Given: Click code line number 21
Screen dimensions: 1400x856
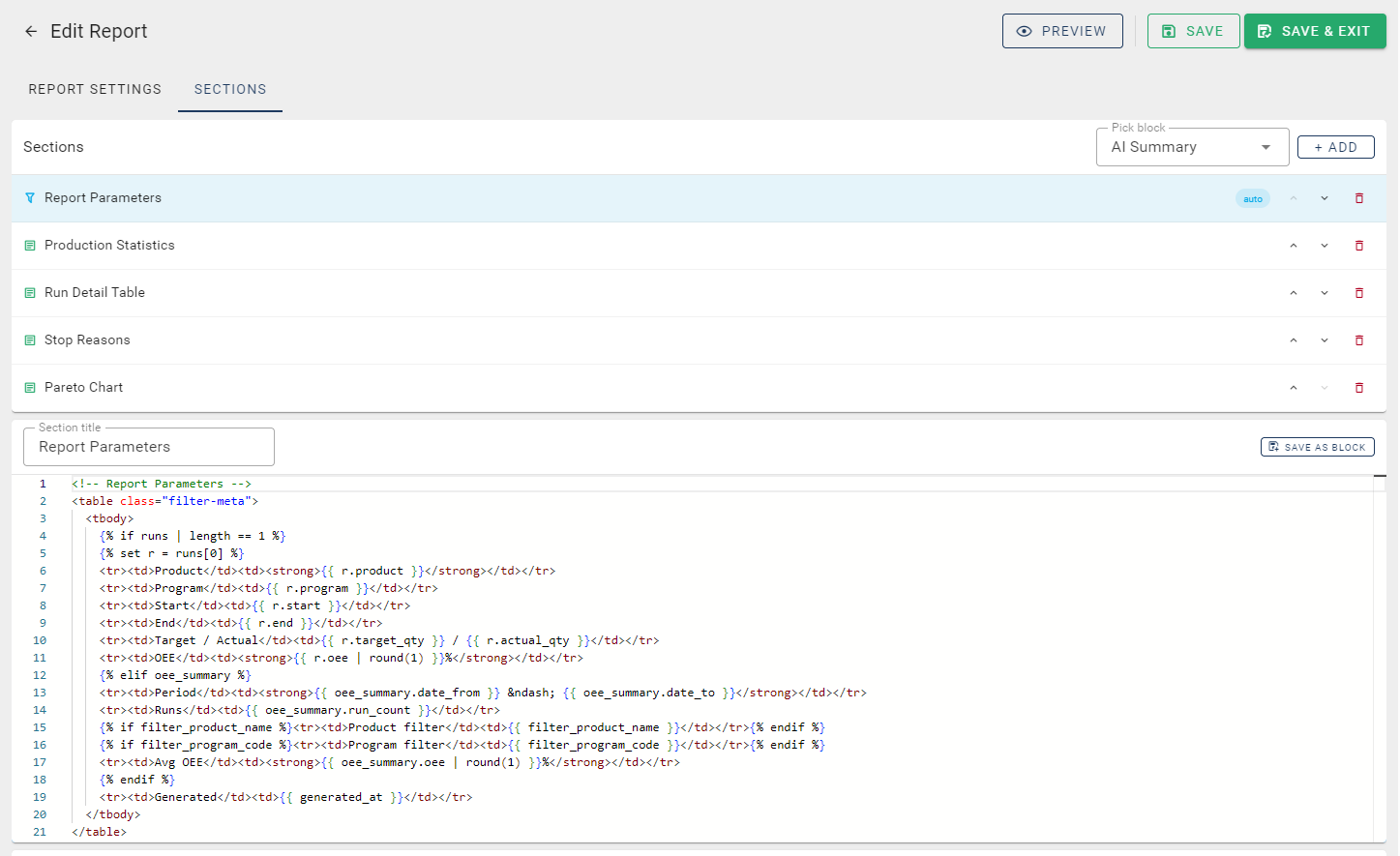Looking at the screenshot, I should pyautogui.click(x=40, y=832).
